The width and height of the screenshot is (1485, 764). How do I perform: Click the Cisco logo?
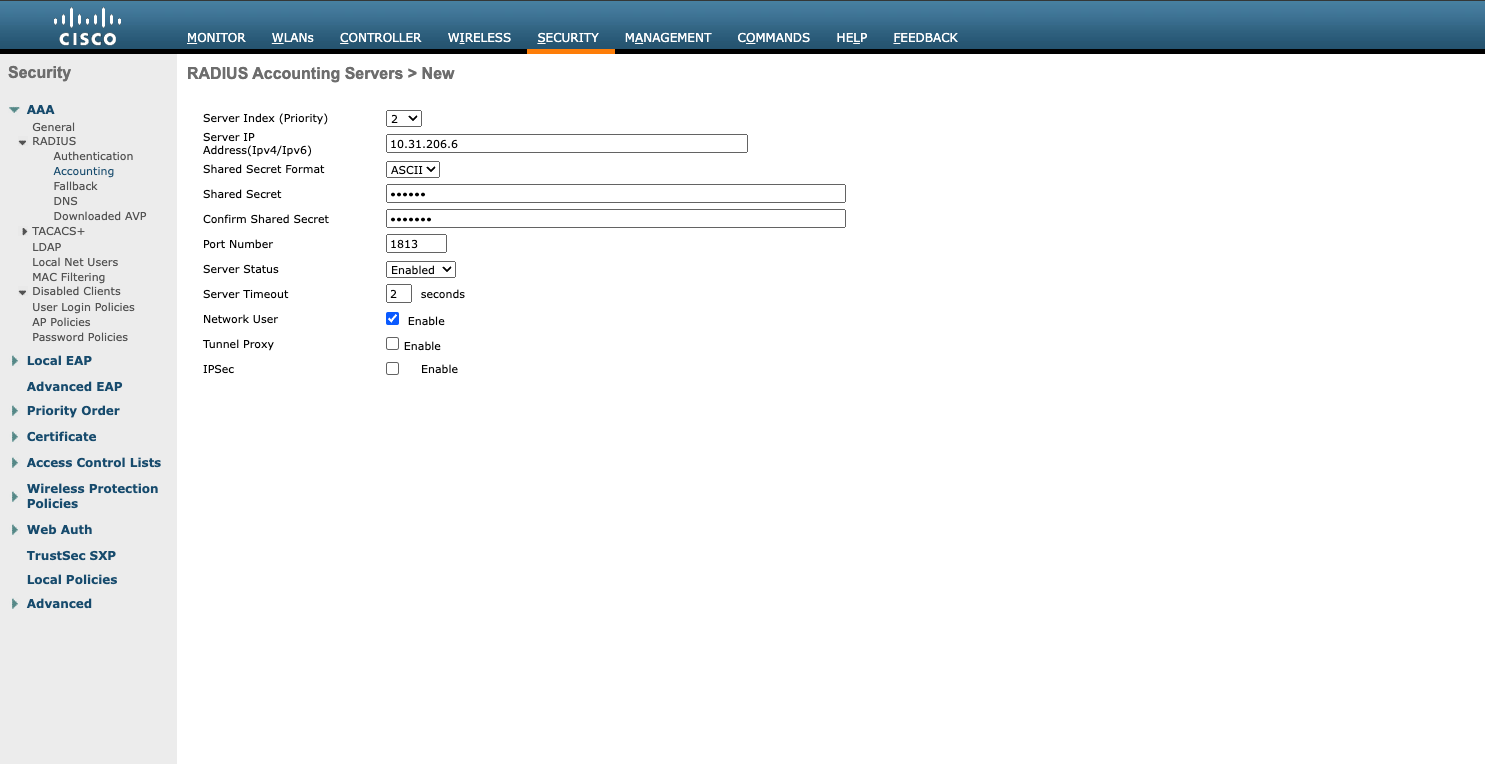click(87, 27)
